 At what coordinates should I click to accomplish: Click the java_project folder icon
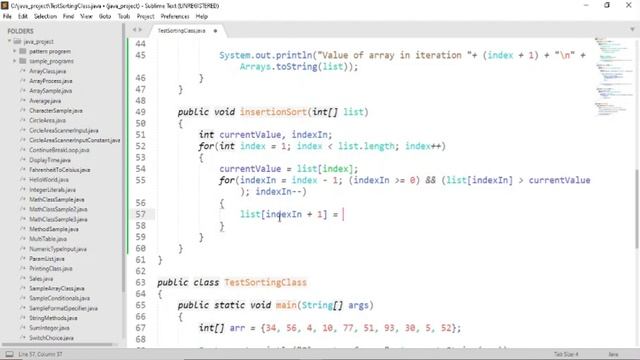coord(17,41)
